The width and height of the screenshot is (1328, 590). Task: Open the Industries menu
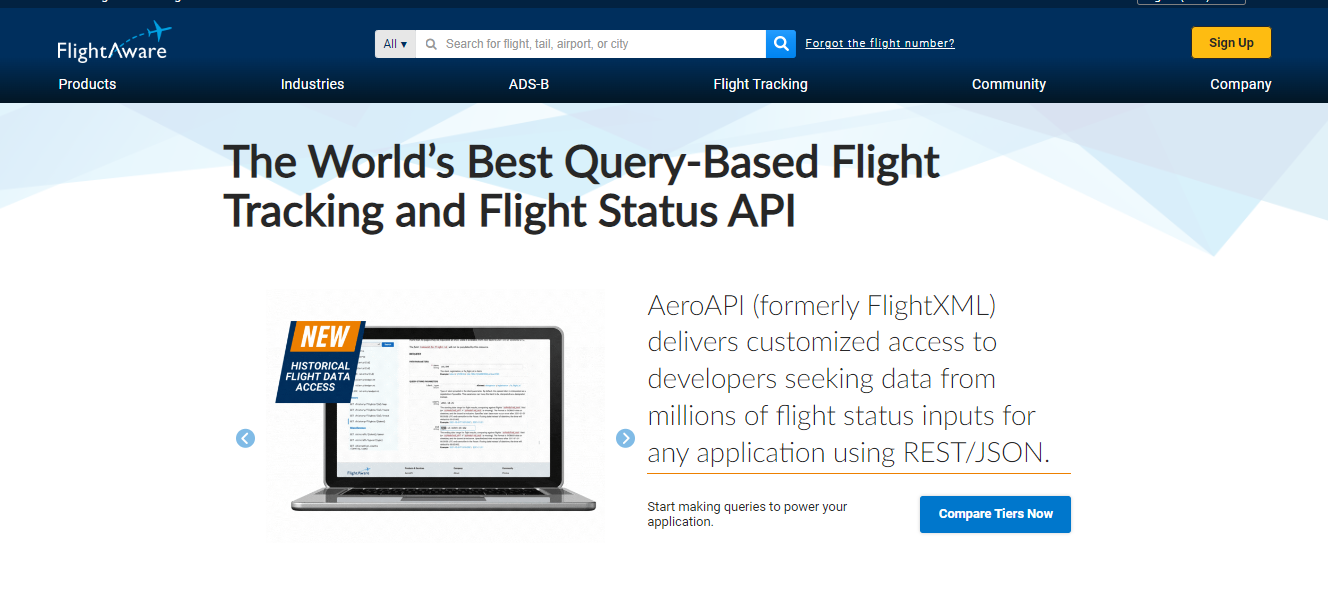pyautogui.click(x=312, y=84)
